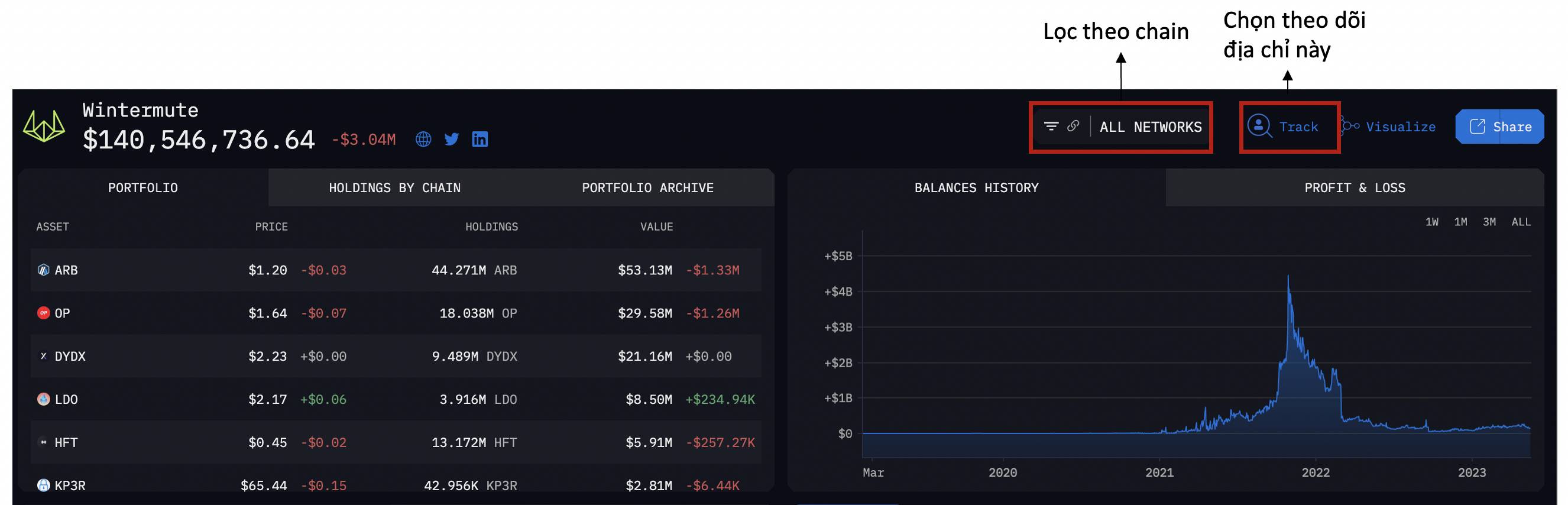This screenshot has width=1568, height=505.
Task: Click the 42.956K KP3R holdings
Action: click(471, 485)
